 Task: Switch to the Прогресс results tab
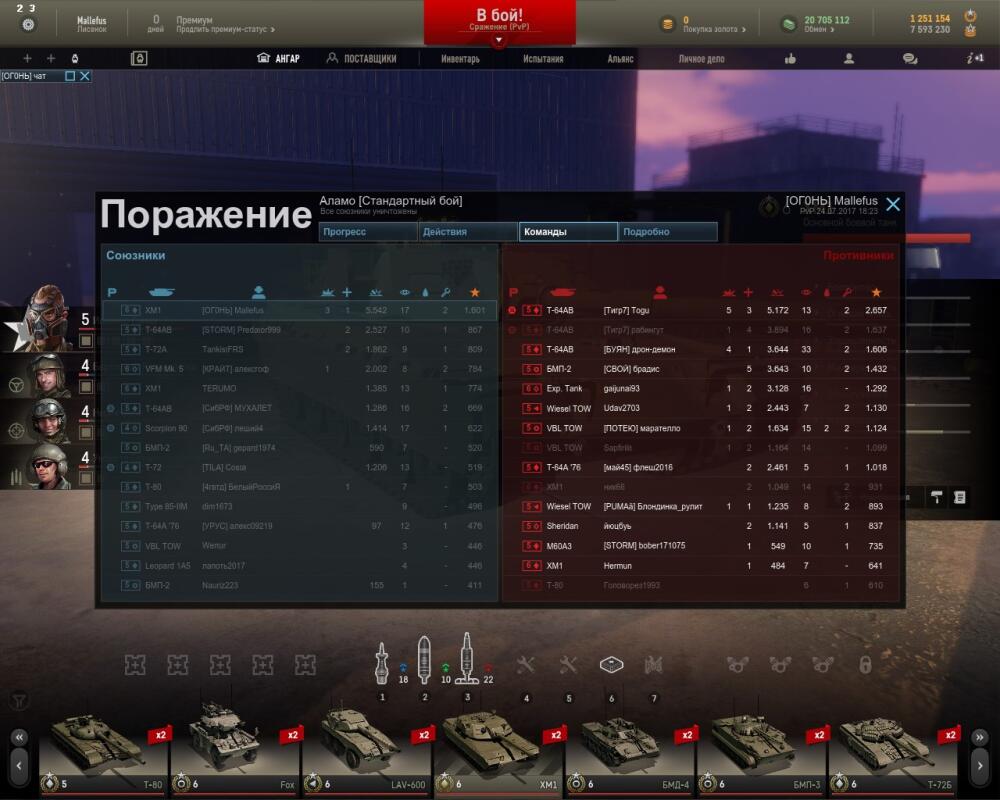tap(368, 232)
